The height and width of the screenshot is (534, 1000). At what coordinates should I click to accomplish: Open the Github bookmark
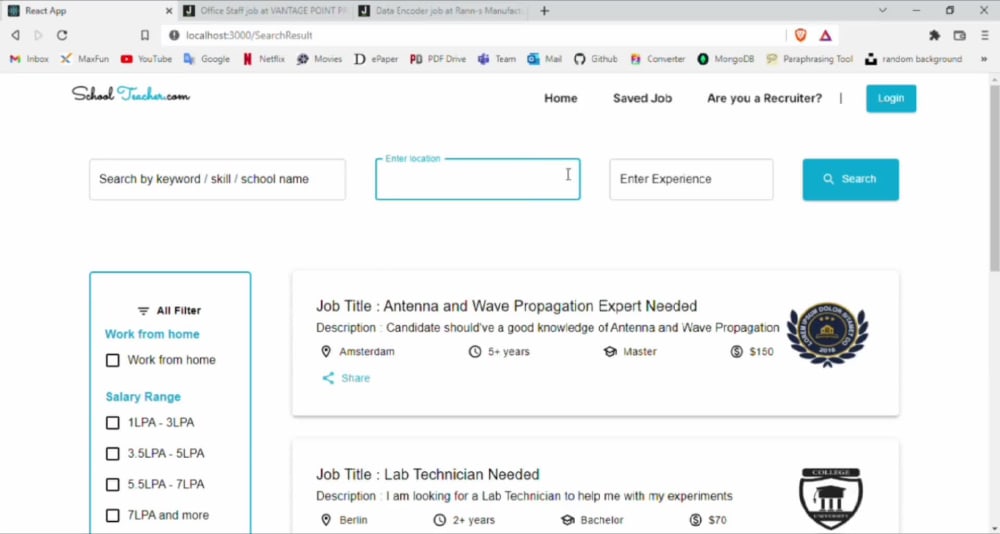(596, 59)
